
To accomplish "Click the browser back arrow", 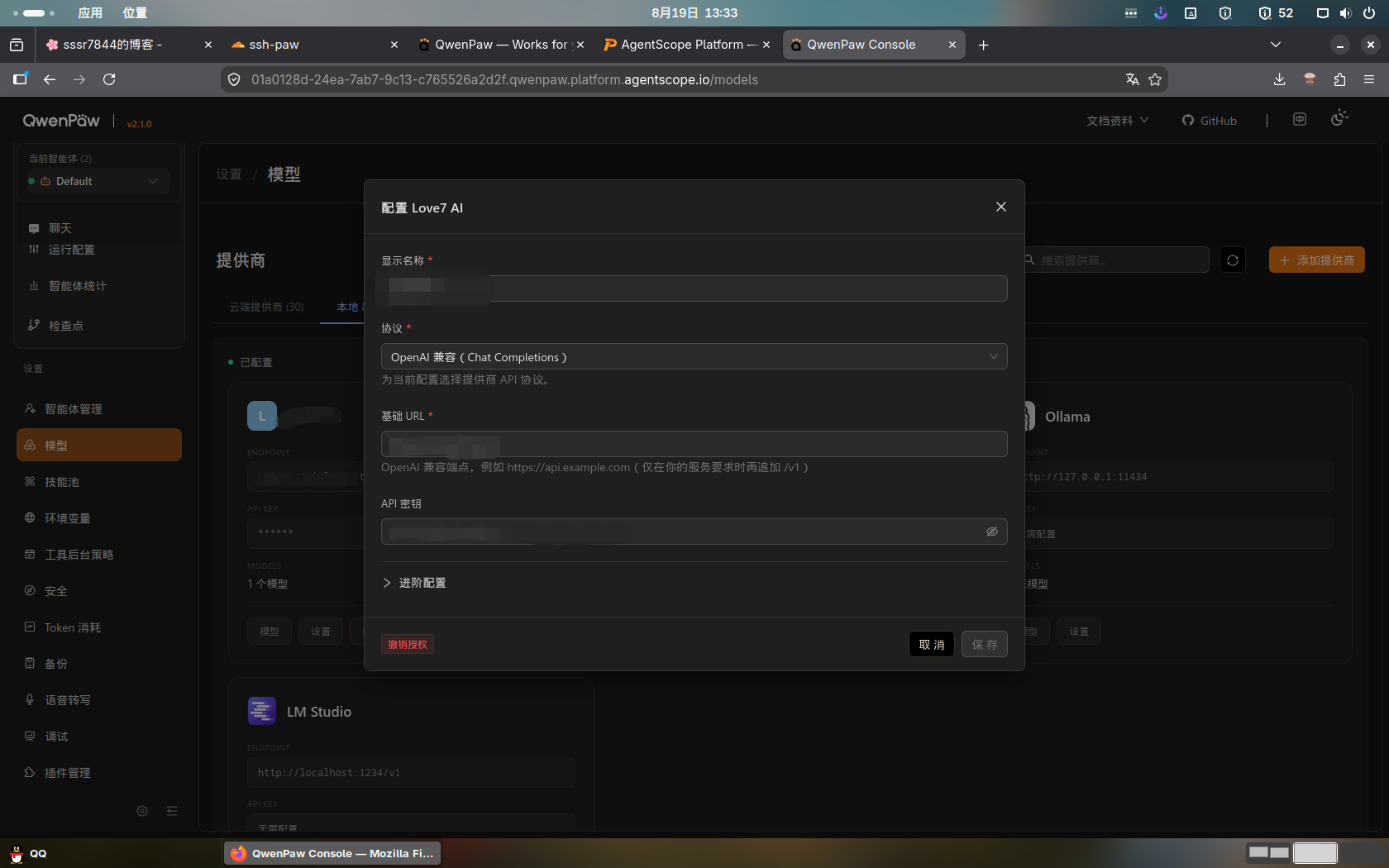I will click(50, 79).
